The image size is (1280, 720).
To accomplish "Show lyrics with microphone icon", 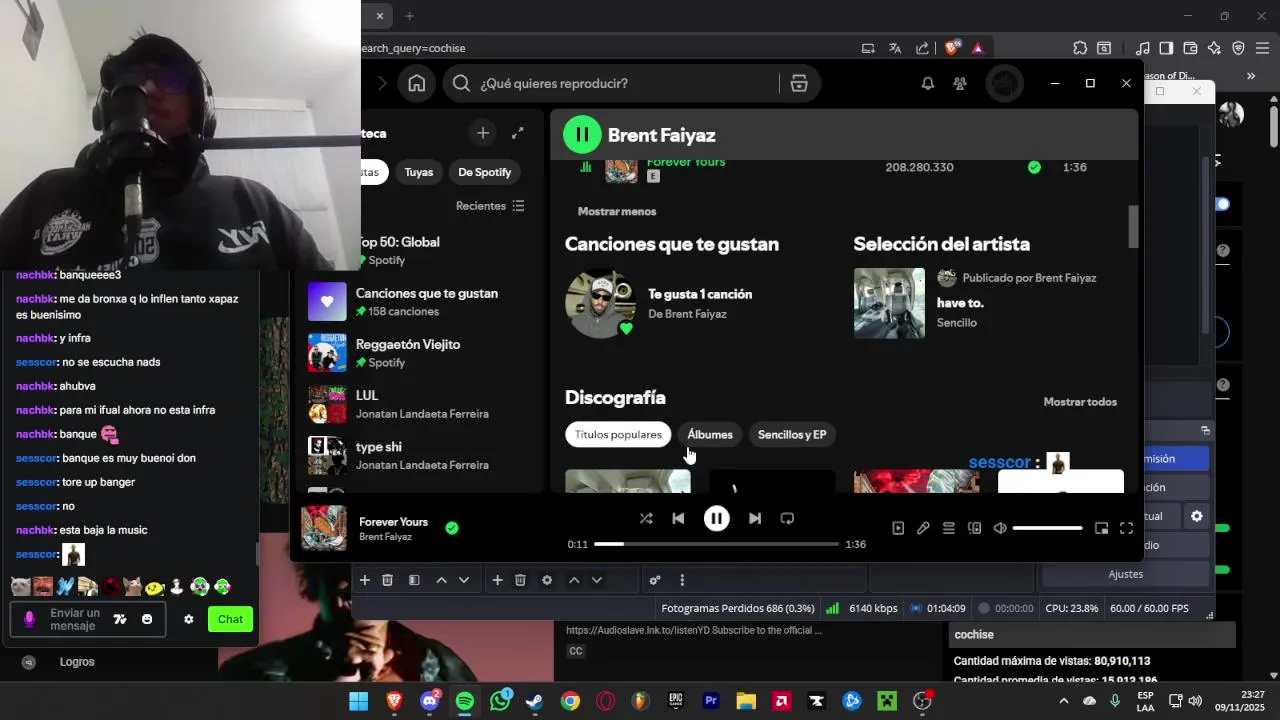I will coord(923,528).
